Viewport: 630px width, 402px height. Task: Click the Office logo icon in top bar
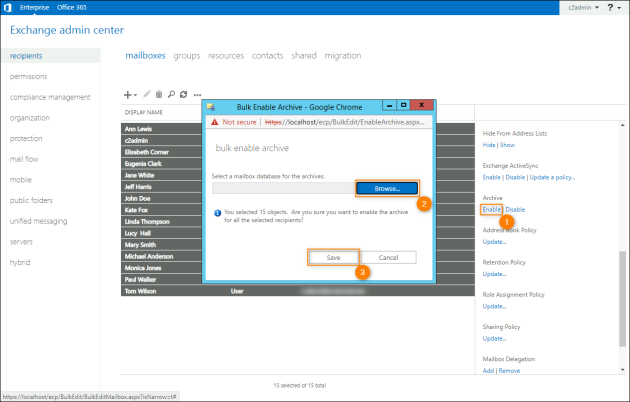(8, 8)
